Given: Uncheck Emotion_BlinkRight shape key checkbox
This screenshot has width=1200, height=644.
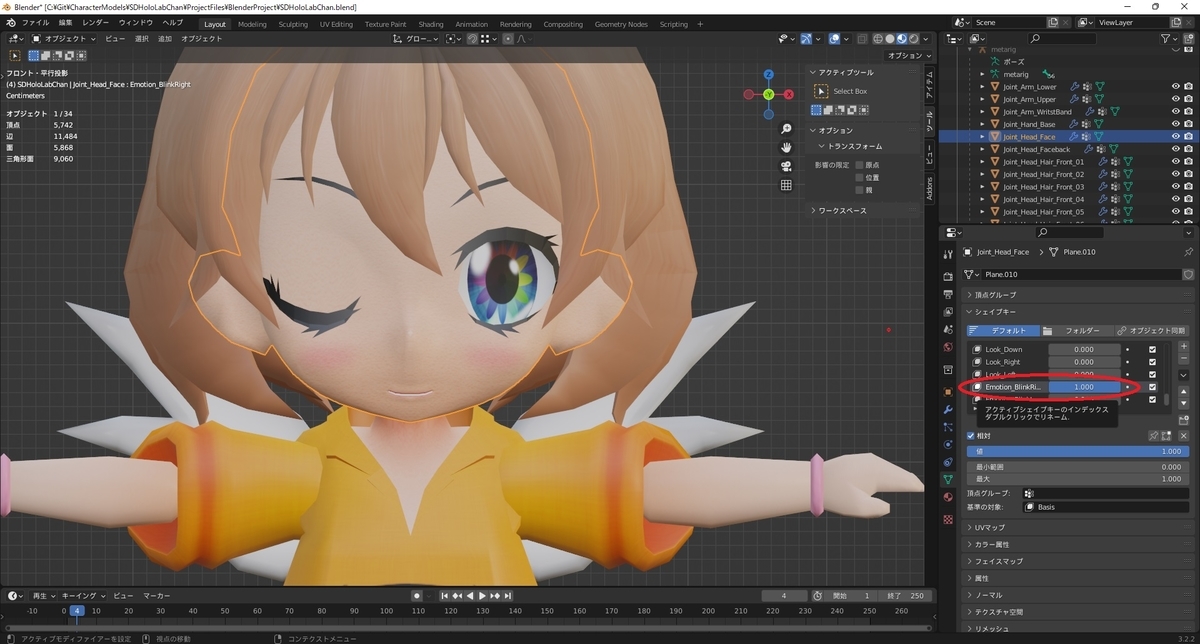Looking at the screenshot, I should [x=1153, y=387].
